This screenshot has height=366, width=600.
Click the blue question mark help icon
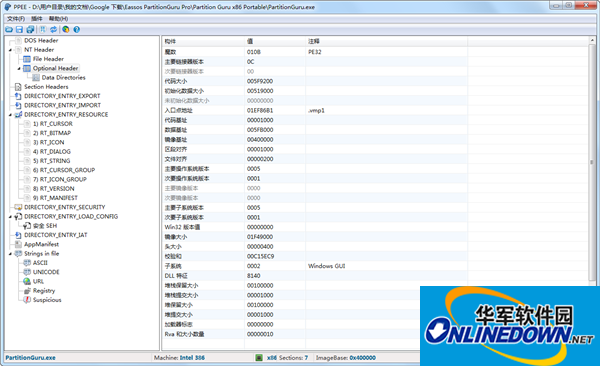(77, 29)
